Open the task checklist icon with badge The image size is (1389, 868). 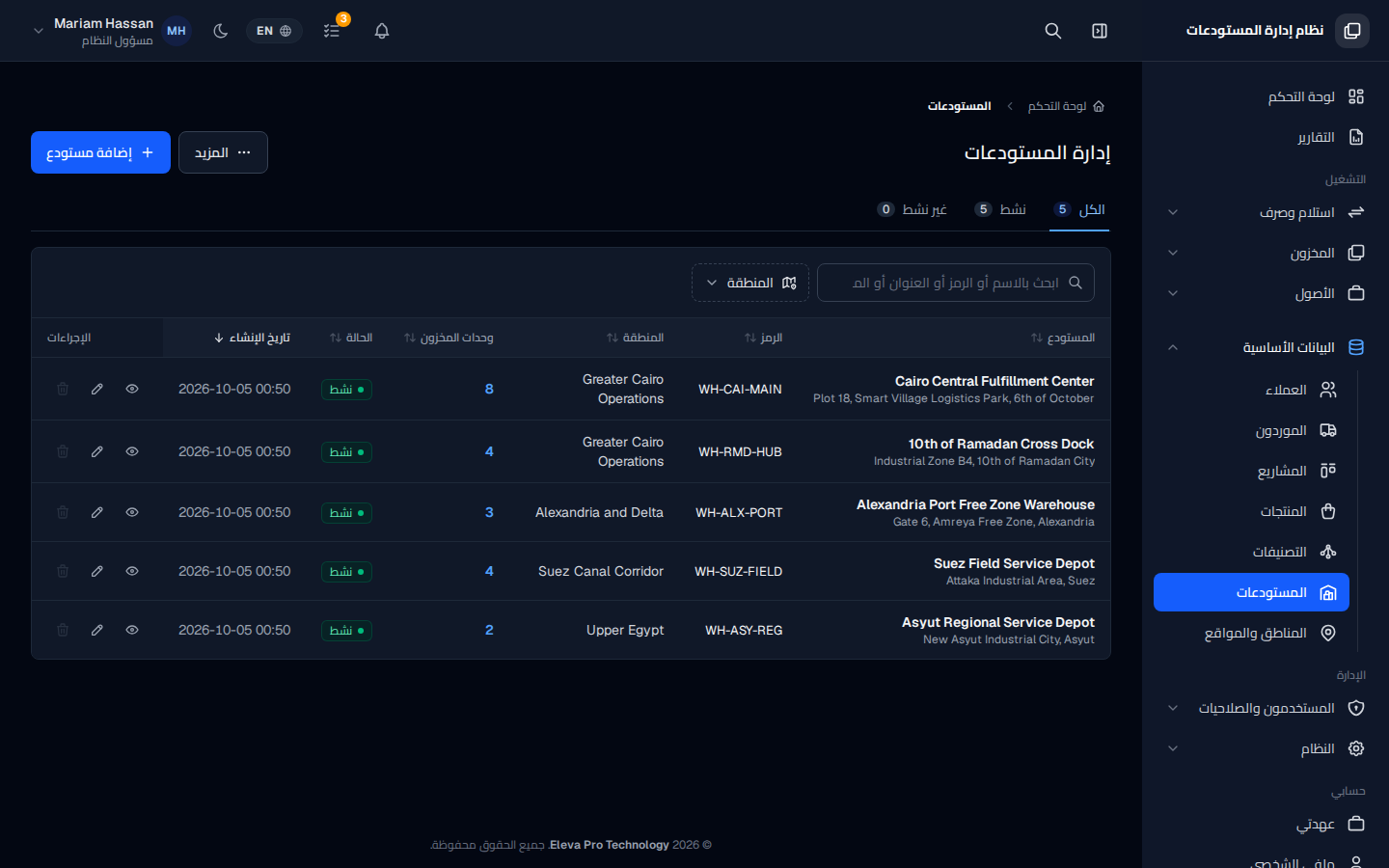pos(332,31)
